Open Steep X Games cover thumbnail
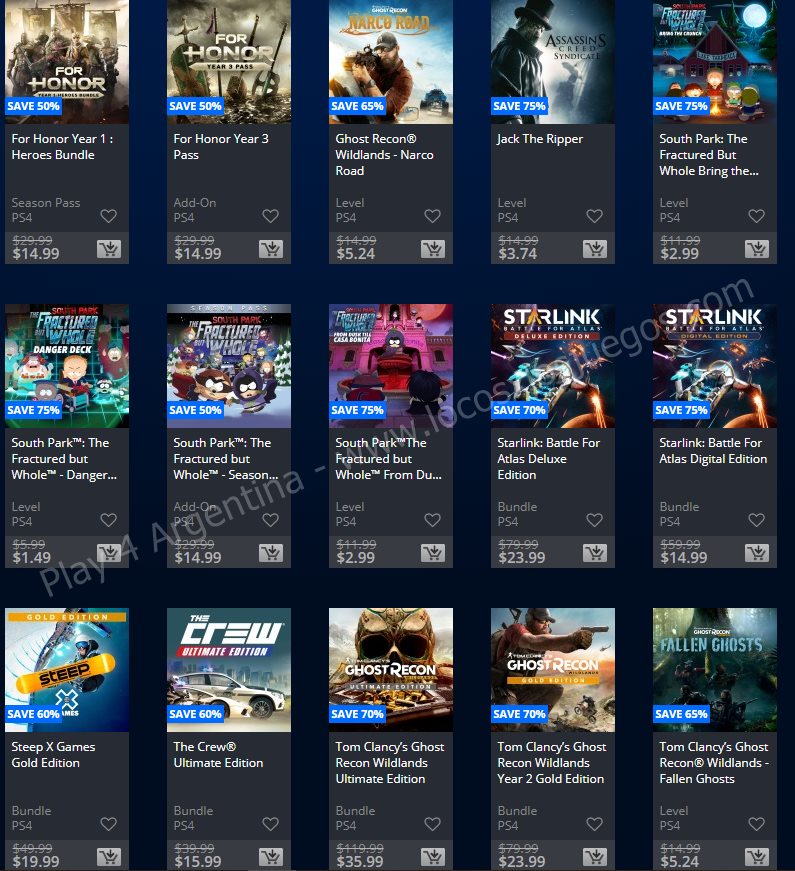Image resolution: width=795 pixels, height=871 pixels. tap(67, 669)
